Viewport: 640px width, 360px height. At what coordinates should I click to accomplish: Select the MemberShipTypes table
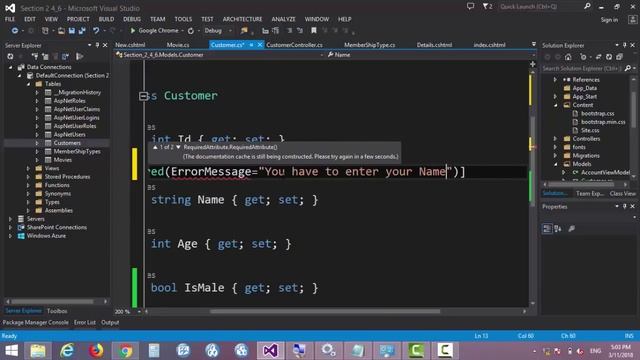77,151
